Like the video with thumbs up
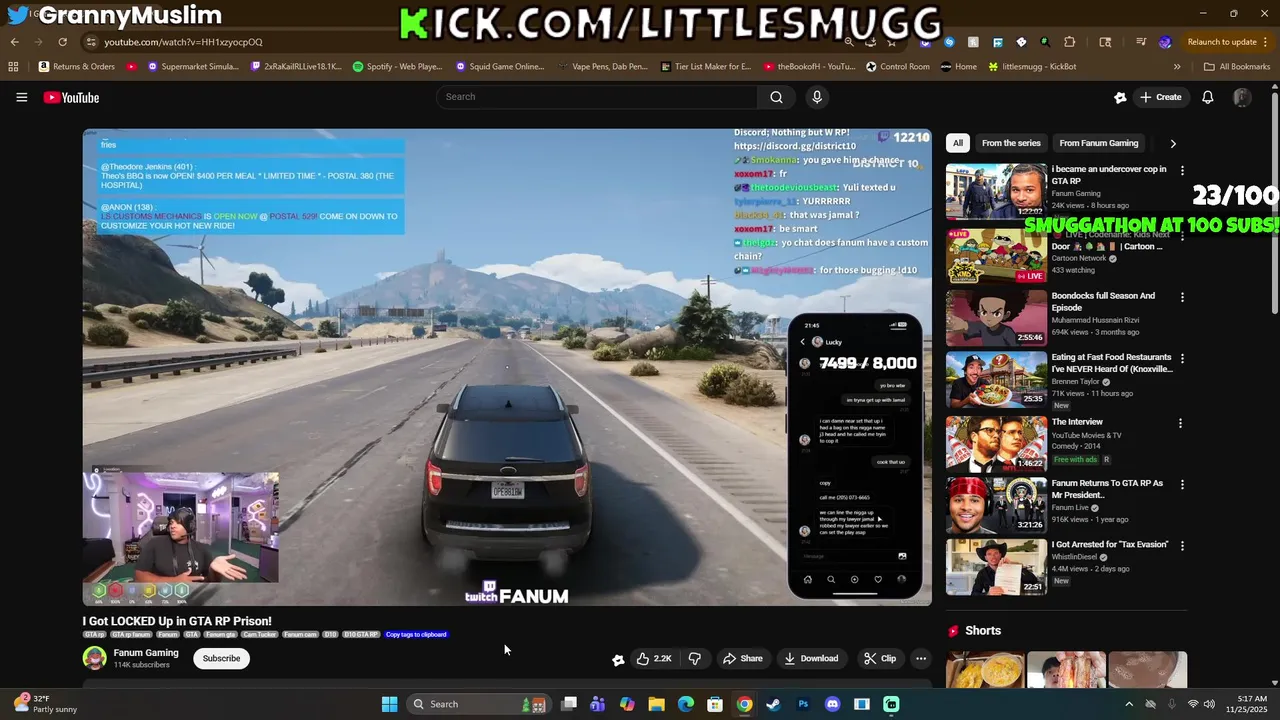This screenshot has height=720, width=1280. tap(654, 658)
